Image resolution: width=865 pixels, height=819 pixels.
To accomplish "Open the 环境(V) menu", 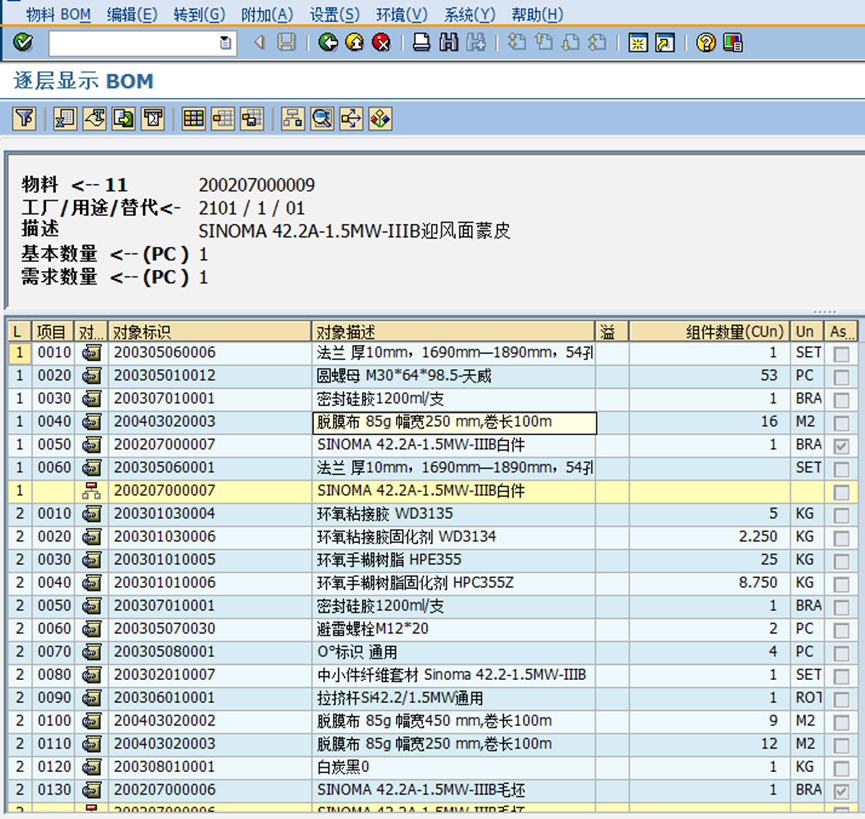I will click(x=402, y=14).
